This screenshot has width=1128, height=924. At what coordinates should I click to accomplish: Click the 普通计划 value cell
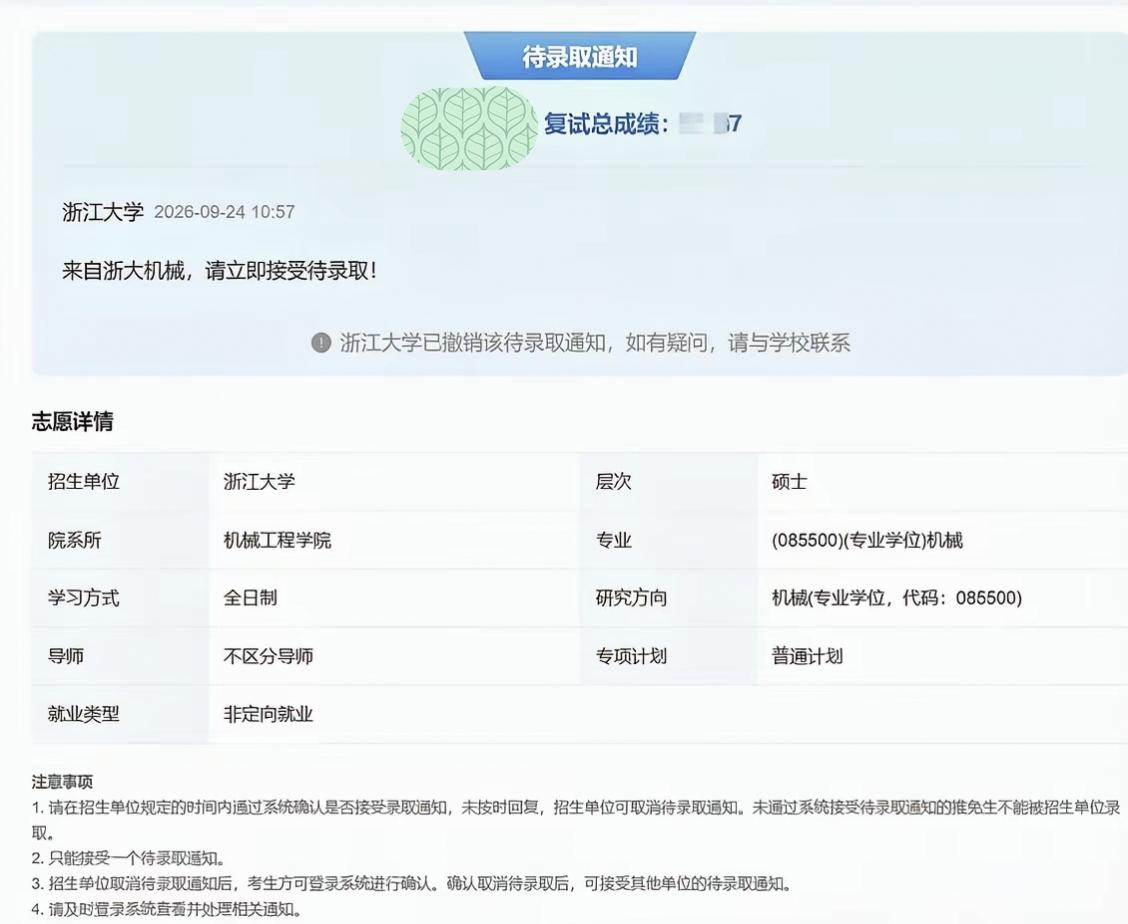(x=943, y=656)
